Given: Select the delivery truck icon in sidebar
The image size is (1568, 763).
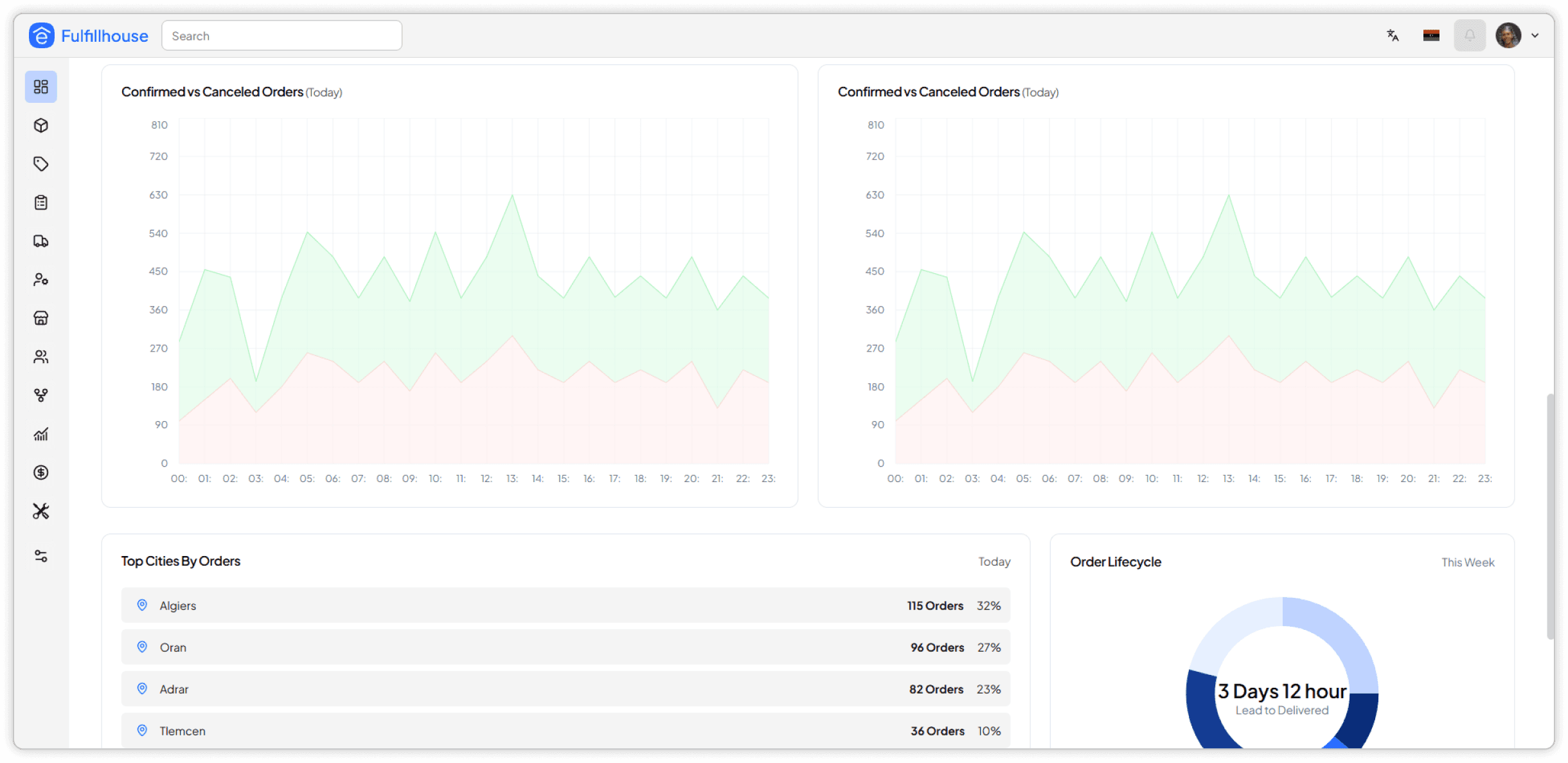Looking at the screenshot, I should coord(41,241).
